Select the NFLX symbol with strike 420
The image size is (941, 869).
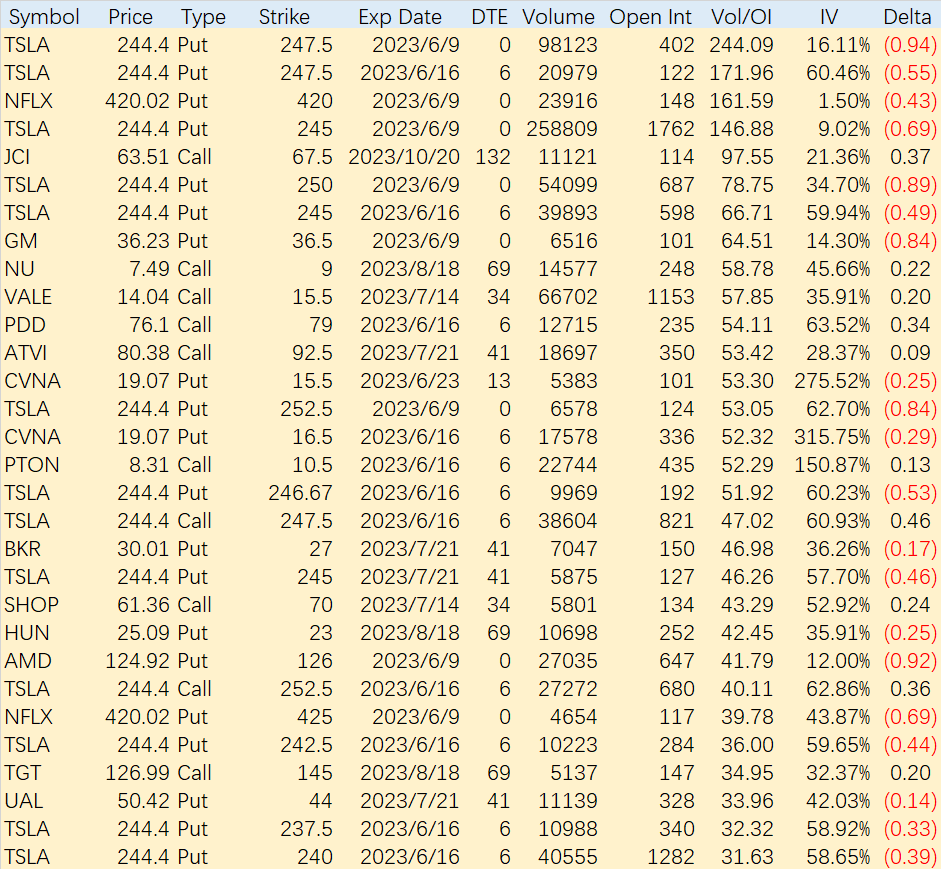(28, 101)
